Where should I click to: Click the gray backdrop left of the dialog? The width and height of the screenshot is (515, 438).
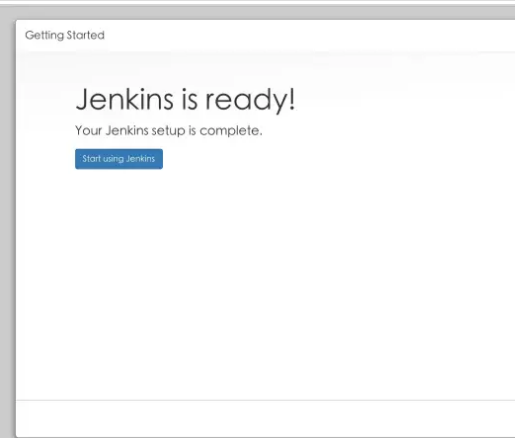pyautogui.click(x=7, y=227)
